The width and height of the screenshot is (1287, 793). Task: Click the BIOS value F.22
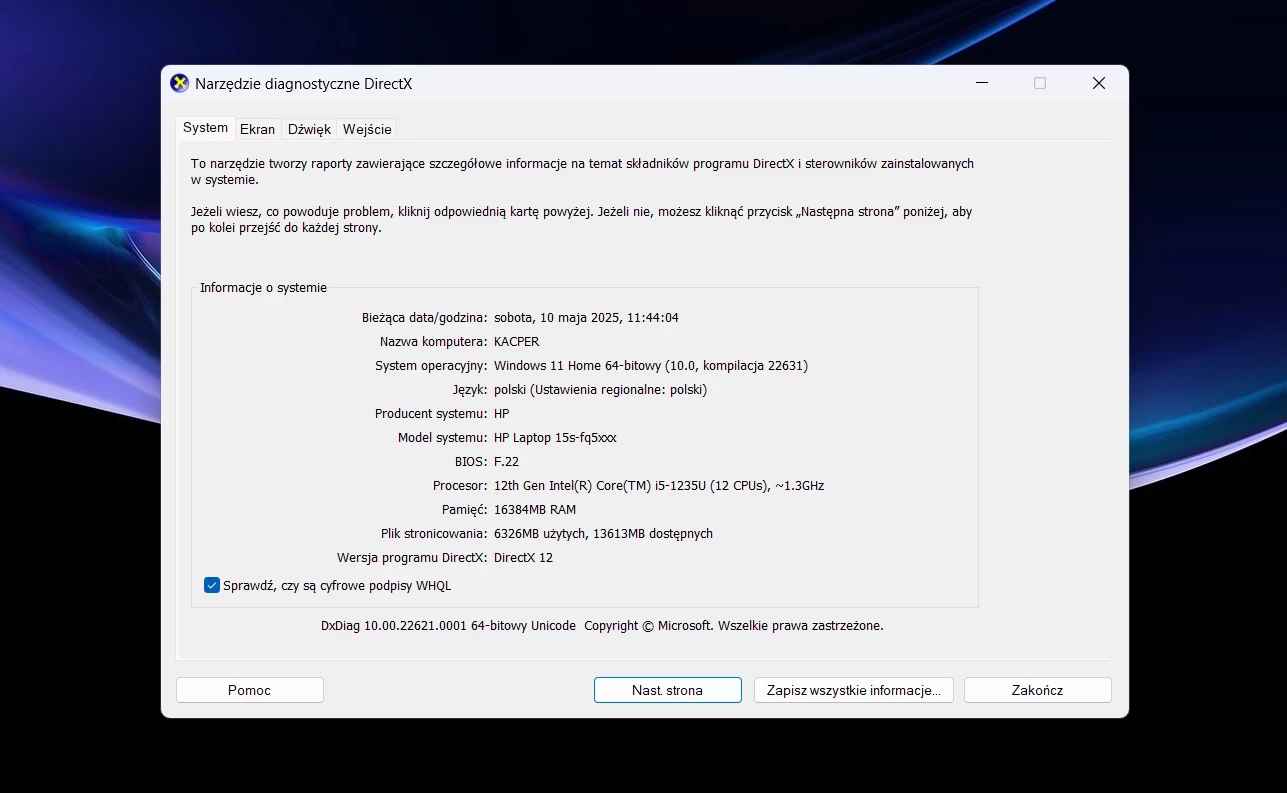pyautogui.click(x=506, y=461)
